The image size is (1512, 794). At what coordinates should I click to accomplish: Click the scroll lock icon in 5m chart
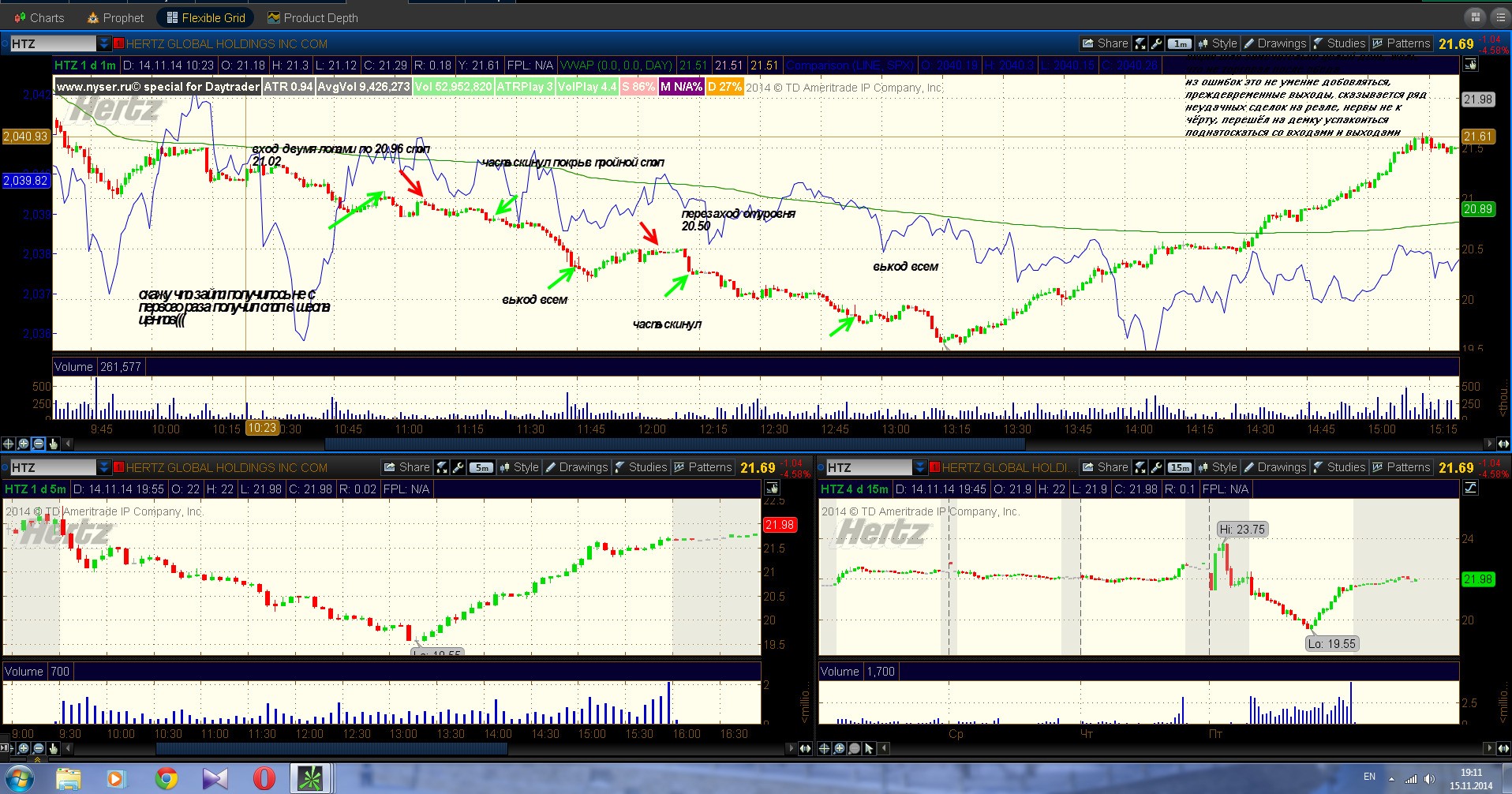tap(772, 489)
